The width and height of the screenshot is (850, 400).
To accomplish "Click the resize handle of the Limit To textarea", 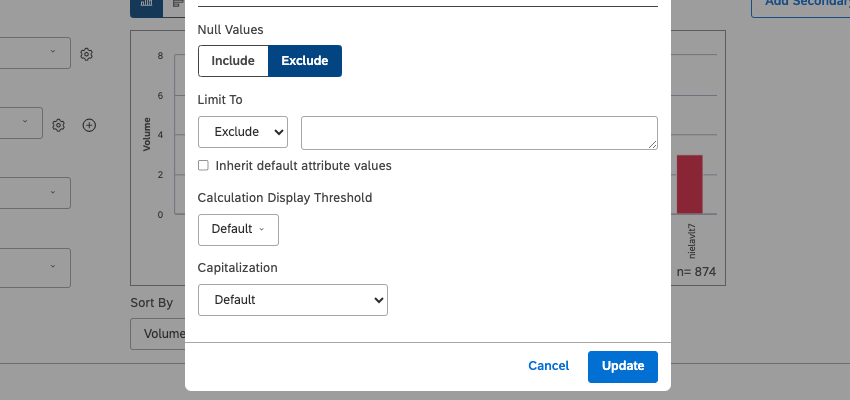I will pos(652,144).
